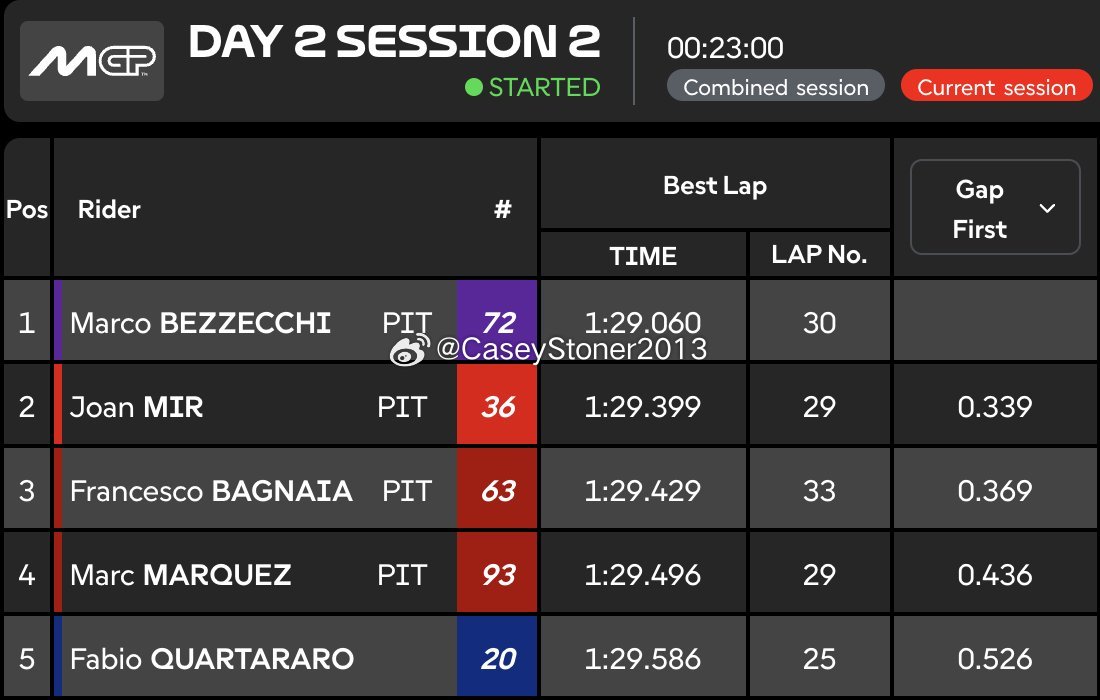
Task: Click Quartararo's blue number 20 badge
Action: (x=497, y=659)
